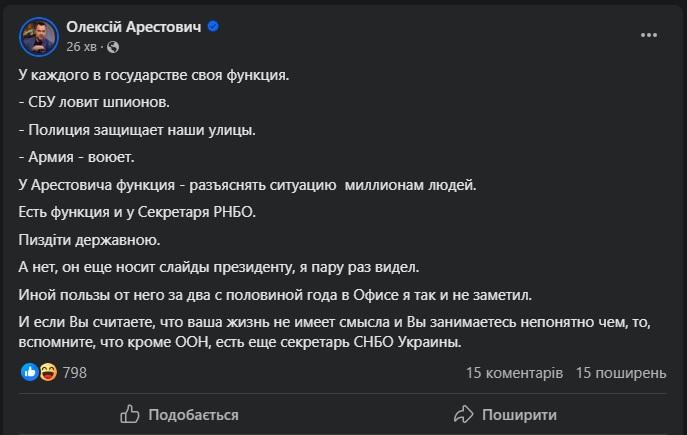Screen dimensions: 687x435
Task: Click the blue thumbs-up reaction emoji
Action: click(28, 372)
